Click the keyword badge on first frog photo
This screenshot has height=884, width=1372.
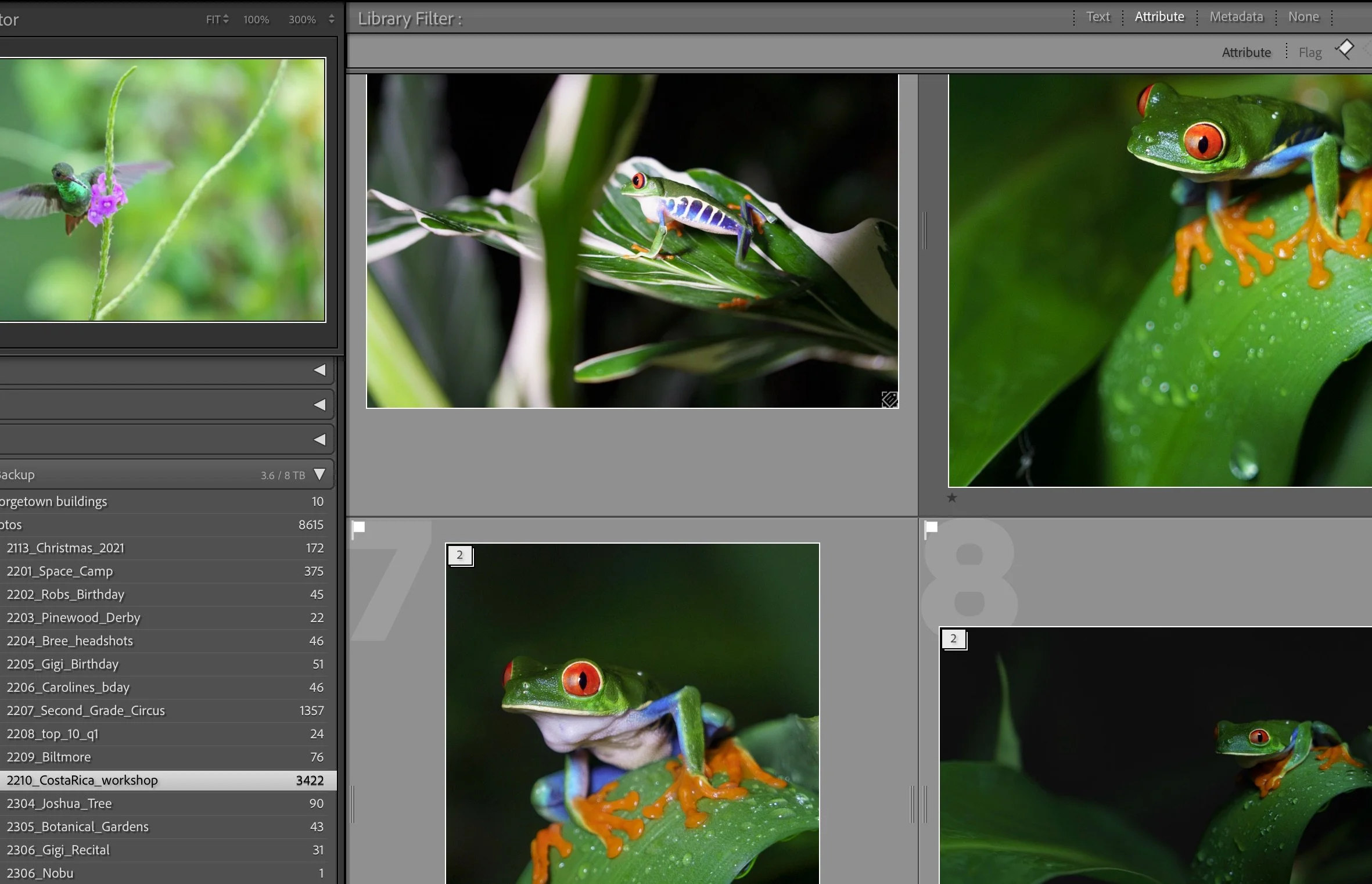(889, 399)
